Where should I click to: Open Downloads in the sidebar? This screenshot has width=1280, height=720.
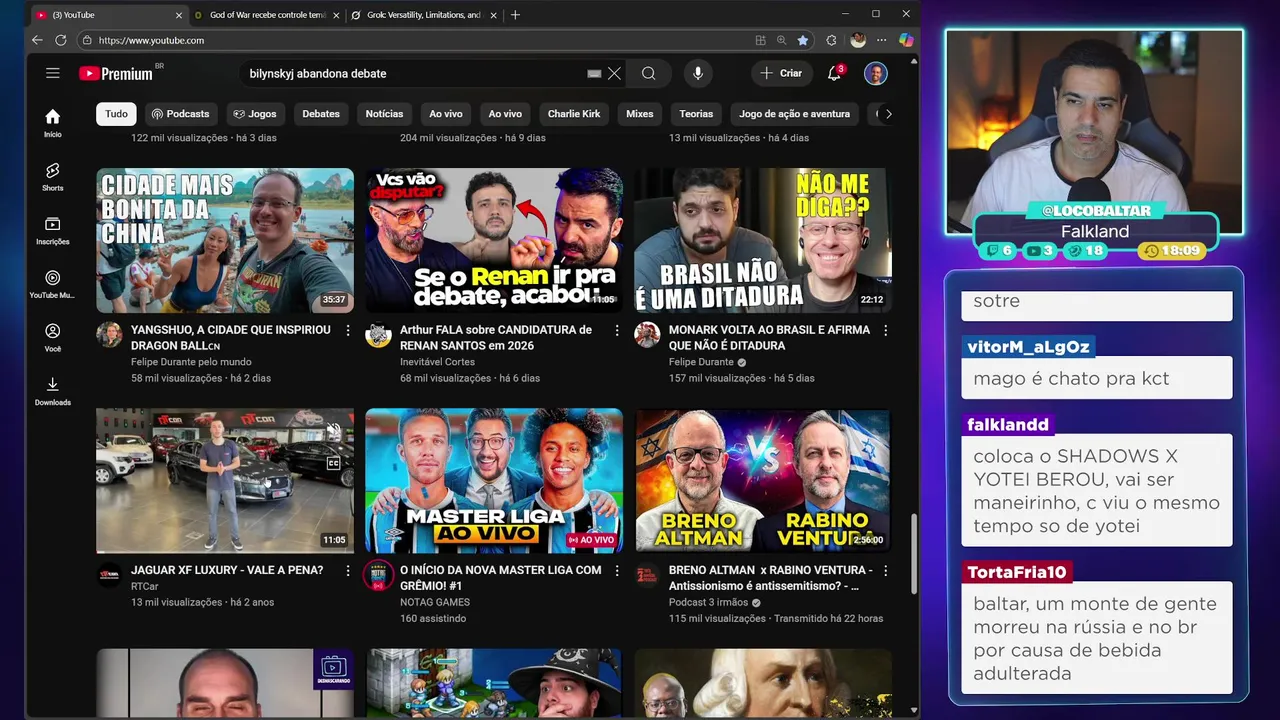pyautogui.click(x=53, y=391)
